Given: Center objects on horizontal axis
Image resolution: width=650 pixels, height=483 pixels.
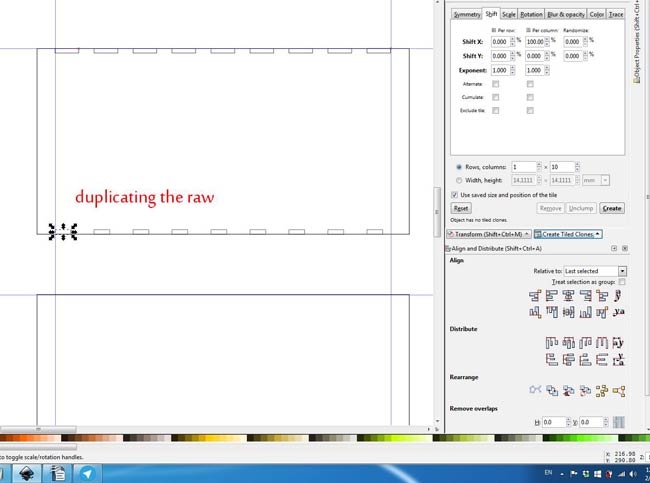Looking at the screenshot, I should [x=568, y=312].
